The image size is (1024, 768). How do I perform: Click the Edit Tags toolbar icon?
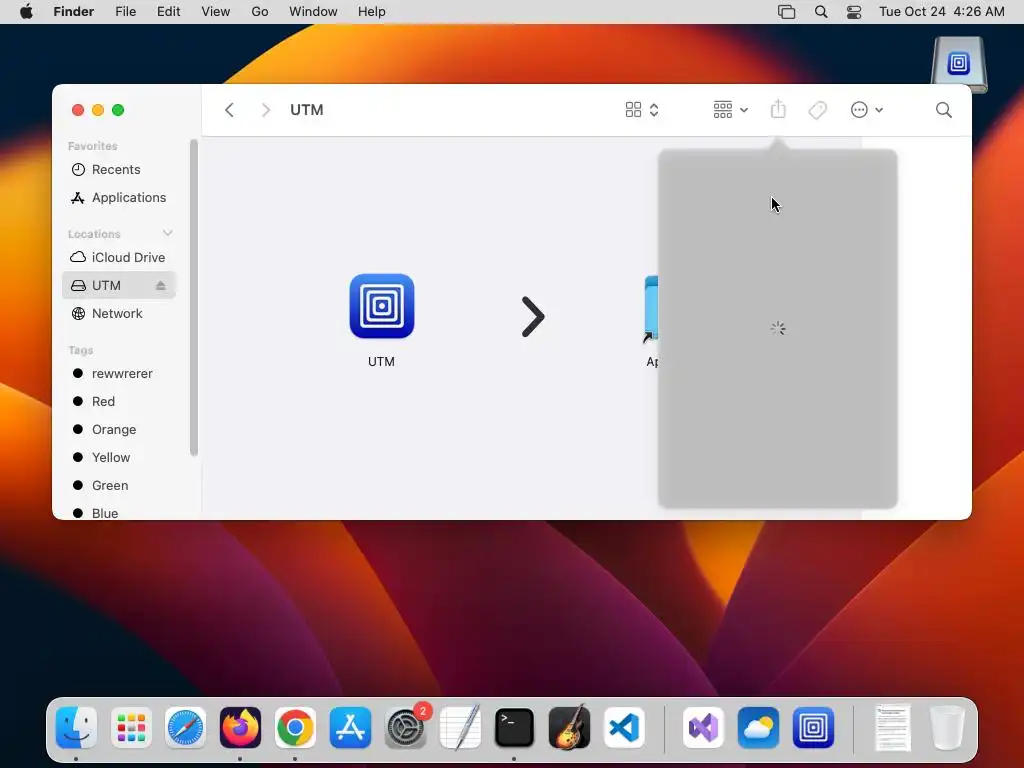(x=818, y=110)
